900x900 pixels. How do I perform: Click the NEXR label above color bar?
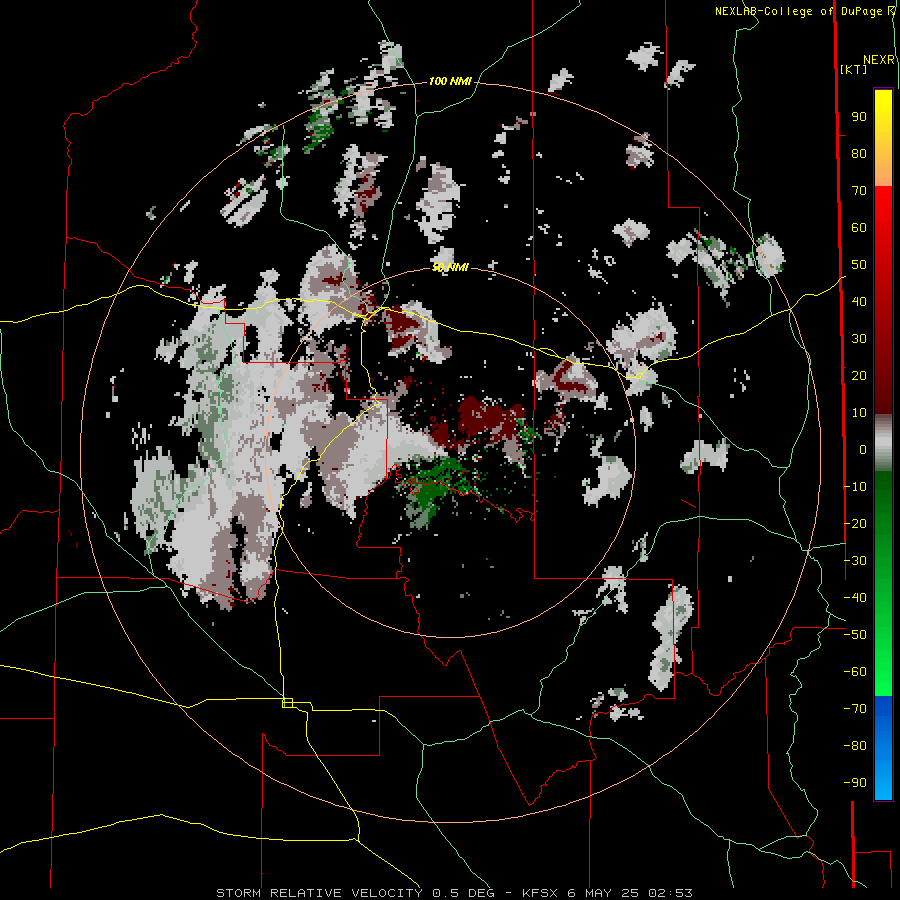(879, 60)
